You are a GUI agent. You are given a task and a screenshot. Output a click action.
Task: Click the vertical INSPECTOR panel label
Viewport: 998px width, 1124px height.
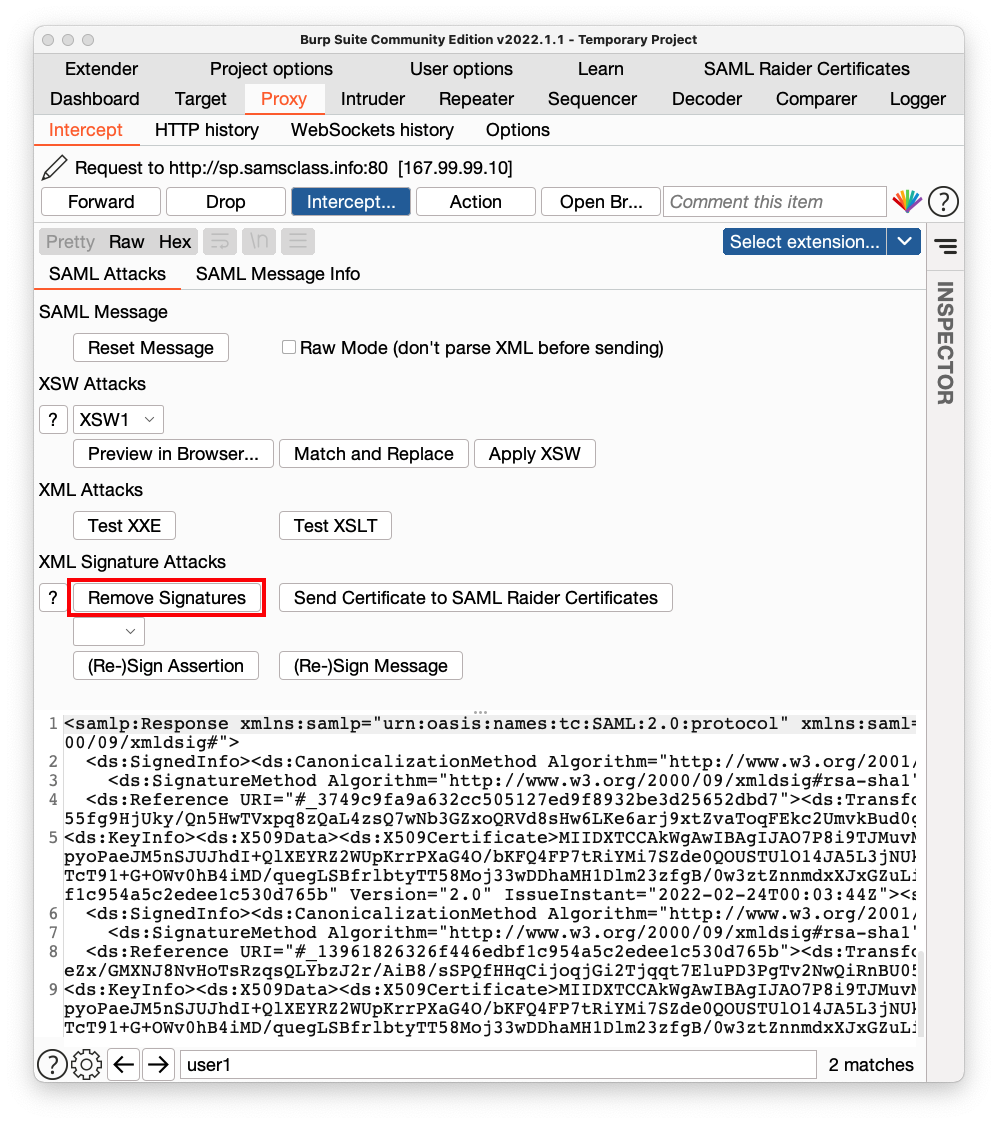tap(945, 343)
